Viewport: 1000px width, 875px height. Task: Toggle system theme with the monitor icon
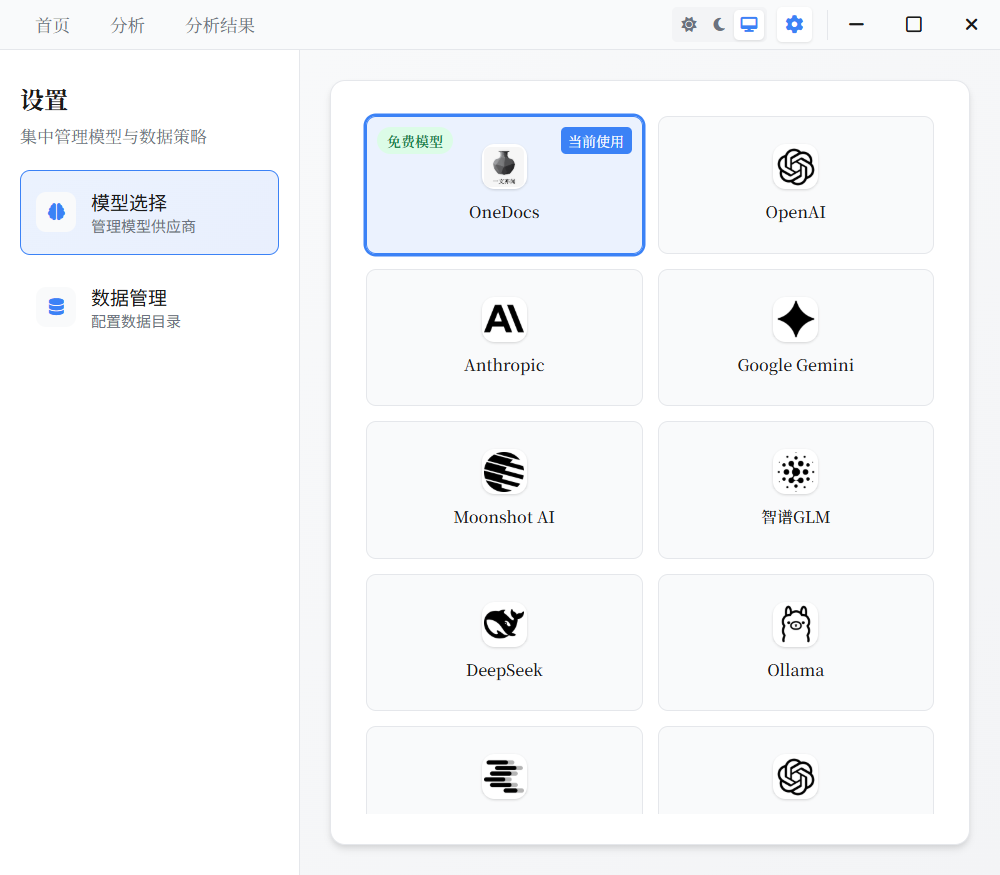(x=748, y=24)
